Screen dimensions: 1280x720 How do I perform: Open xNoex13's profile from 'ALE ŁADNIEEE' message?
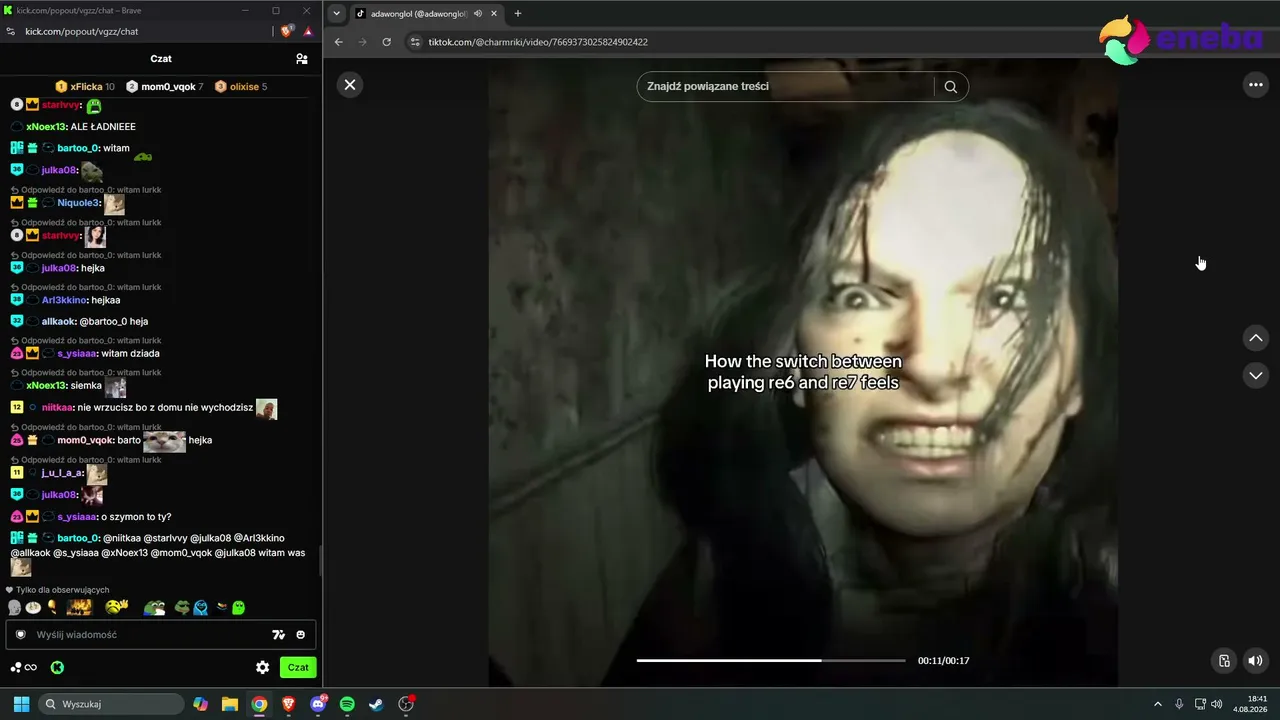(x=45, y=127)
